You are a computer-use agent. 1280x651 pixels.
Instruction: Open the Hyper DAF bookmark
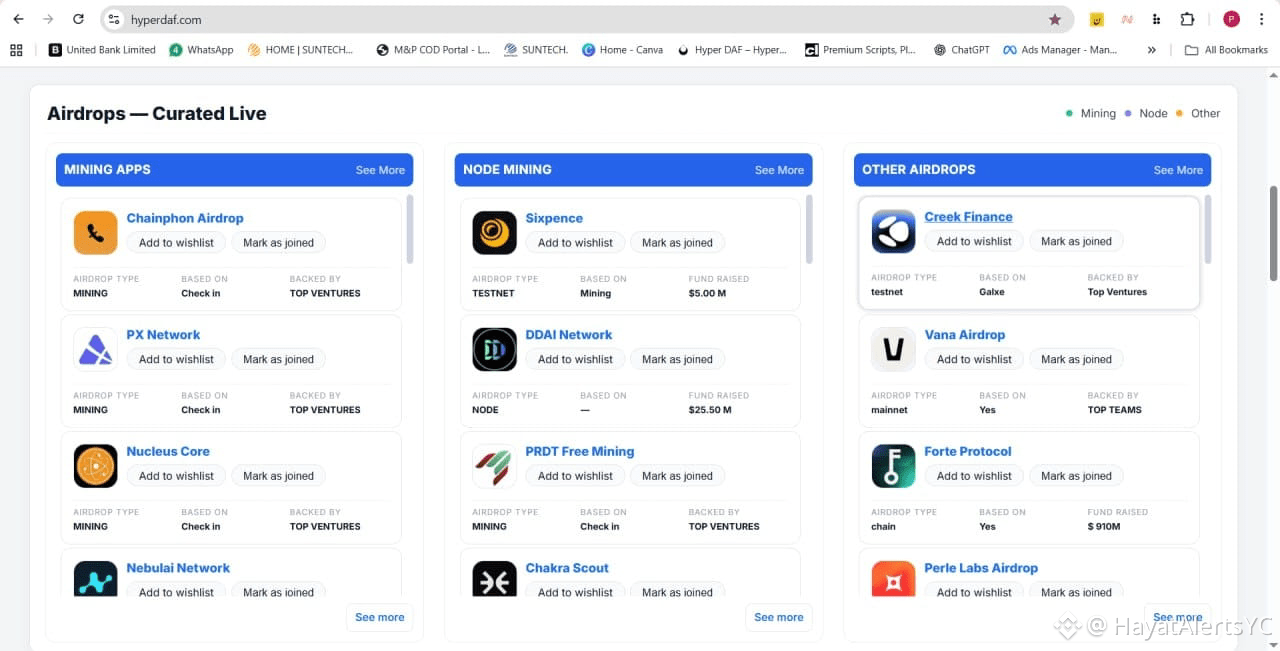(x=732, y=49)
